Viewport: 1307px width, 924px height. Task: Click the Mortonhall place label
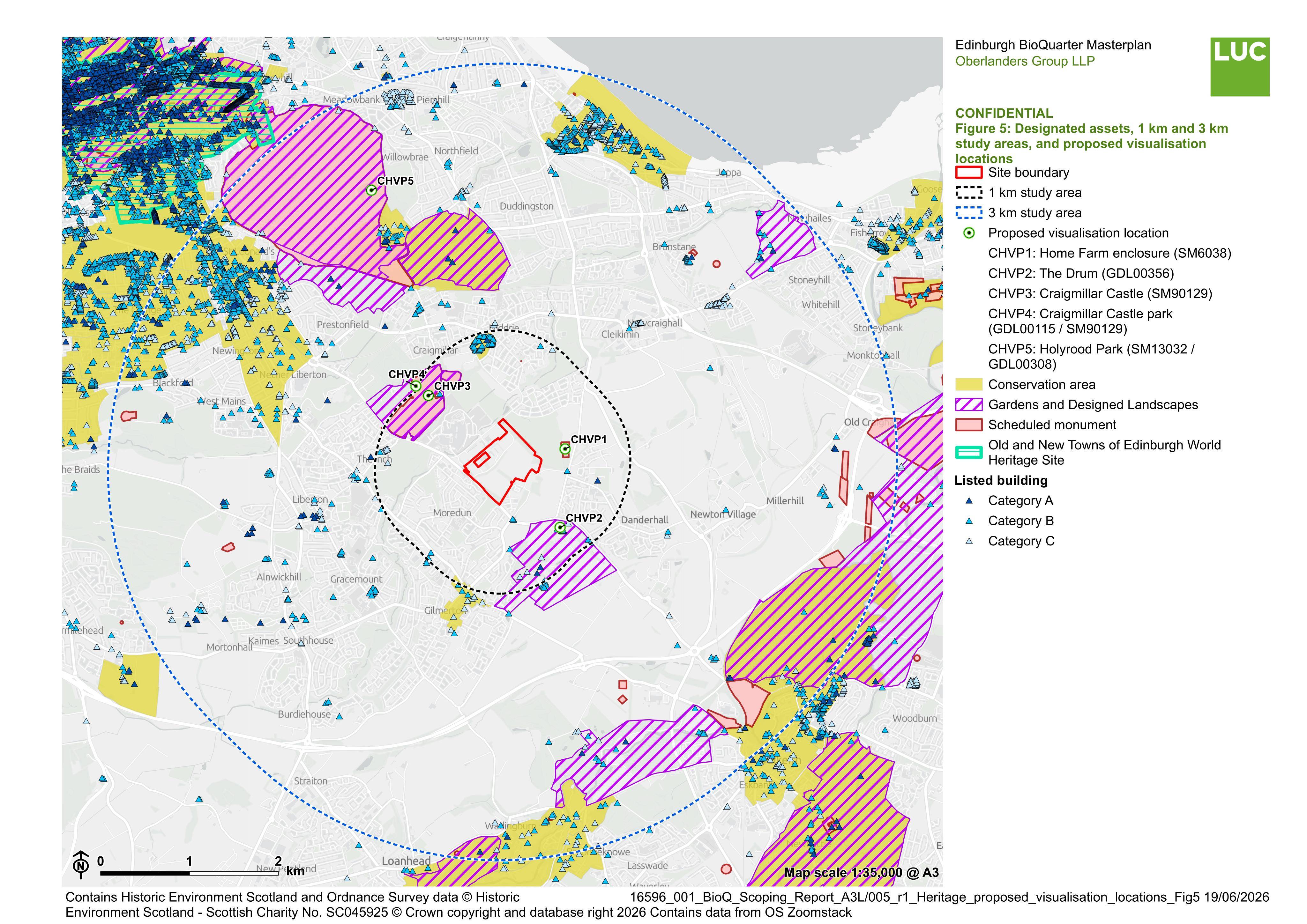[x=229, y=647]
